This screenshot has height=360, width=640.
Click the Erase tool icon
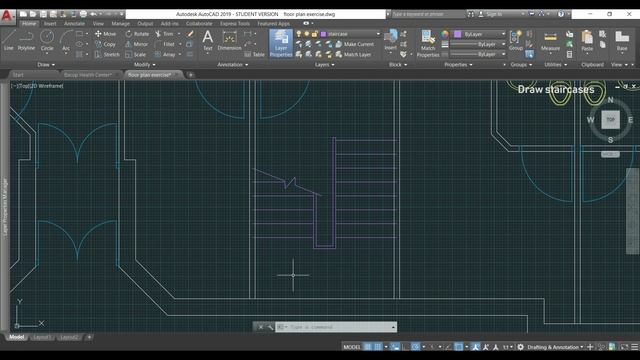pos(190,34)
